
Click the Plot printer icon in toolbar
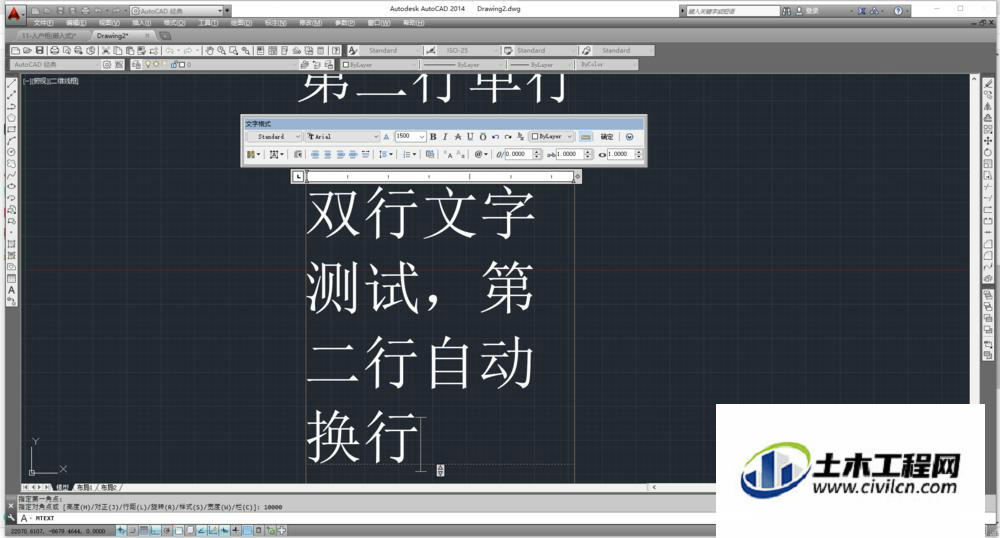pos(54,50)
